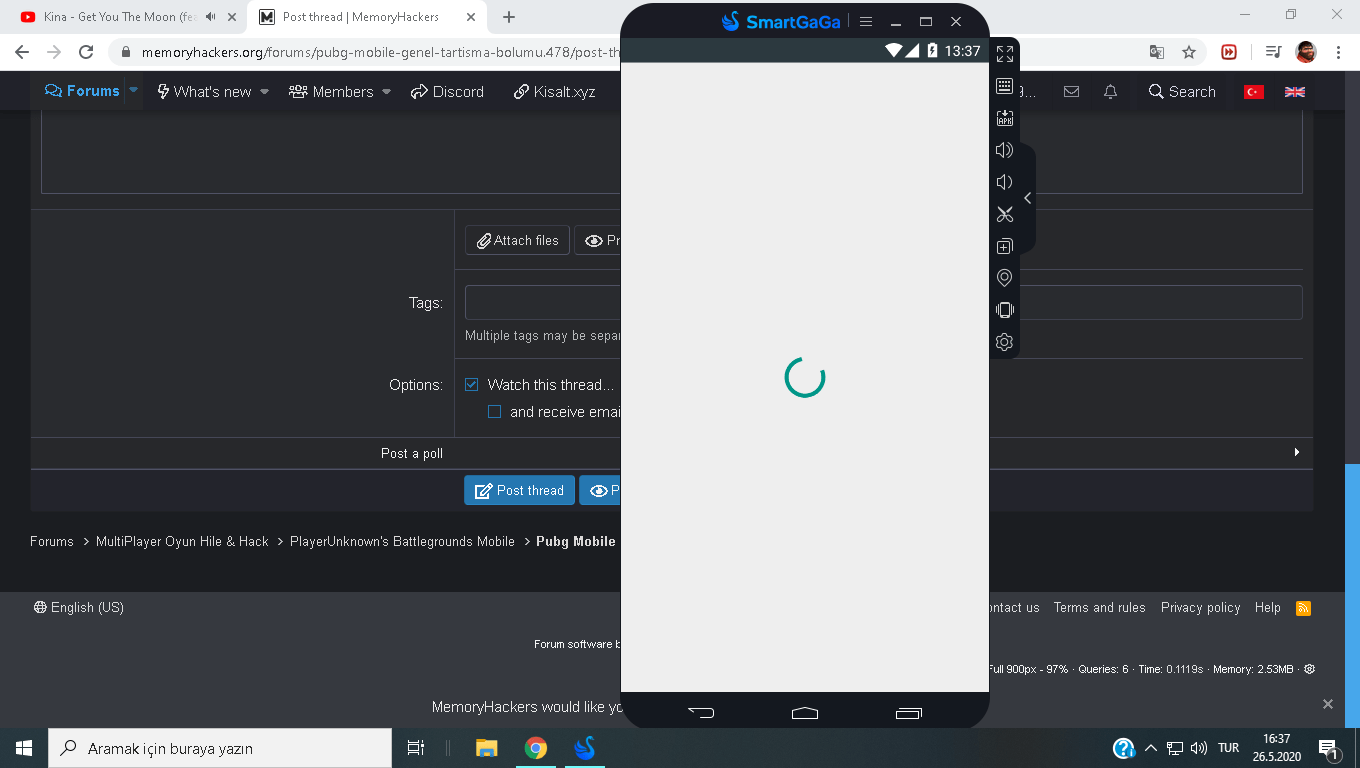Tap the Android back button

click(x=701, y=712)
